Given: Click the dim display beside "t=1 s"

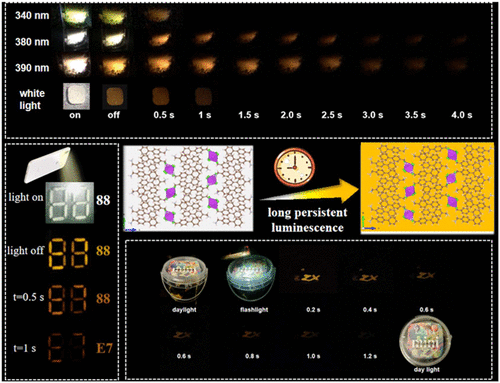Looking at the screenshot, I should 67,347.
